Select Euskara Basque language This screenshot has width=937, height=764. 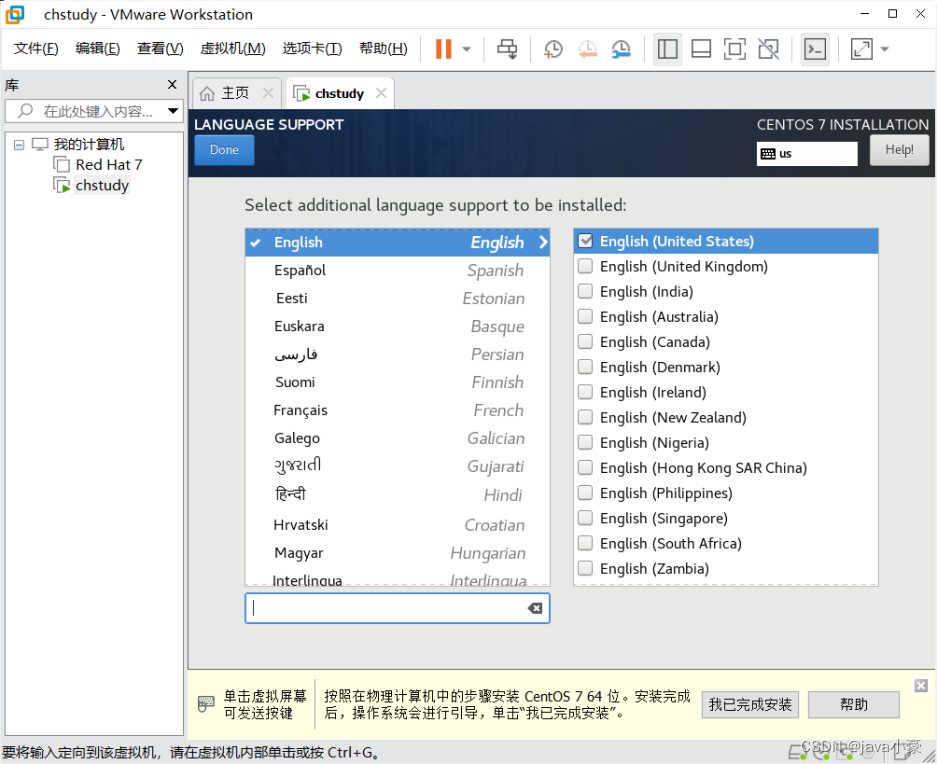[x=397, y=326]
